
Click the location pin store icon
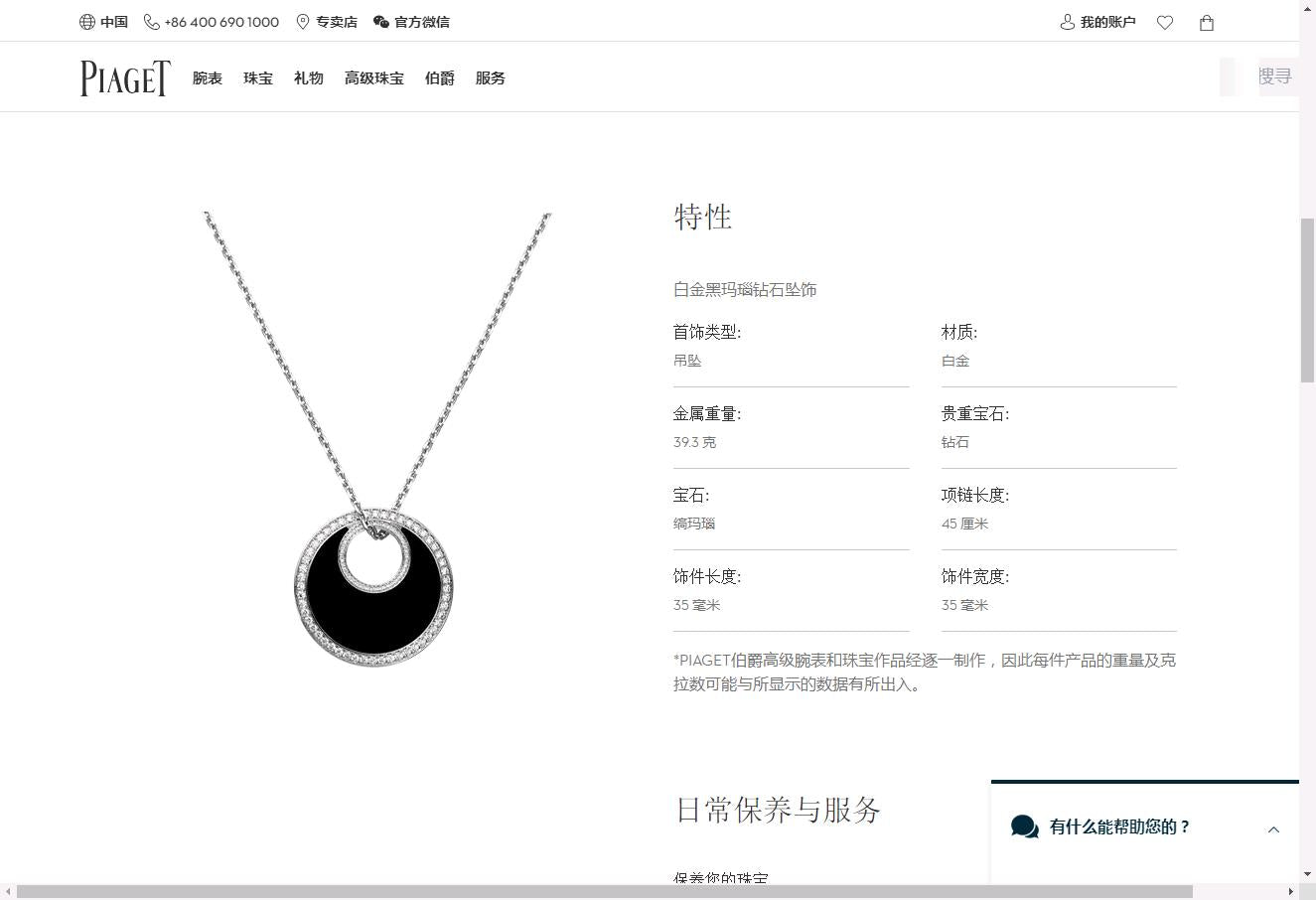pyautogui.click(x=303, y=22)
